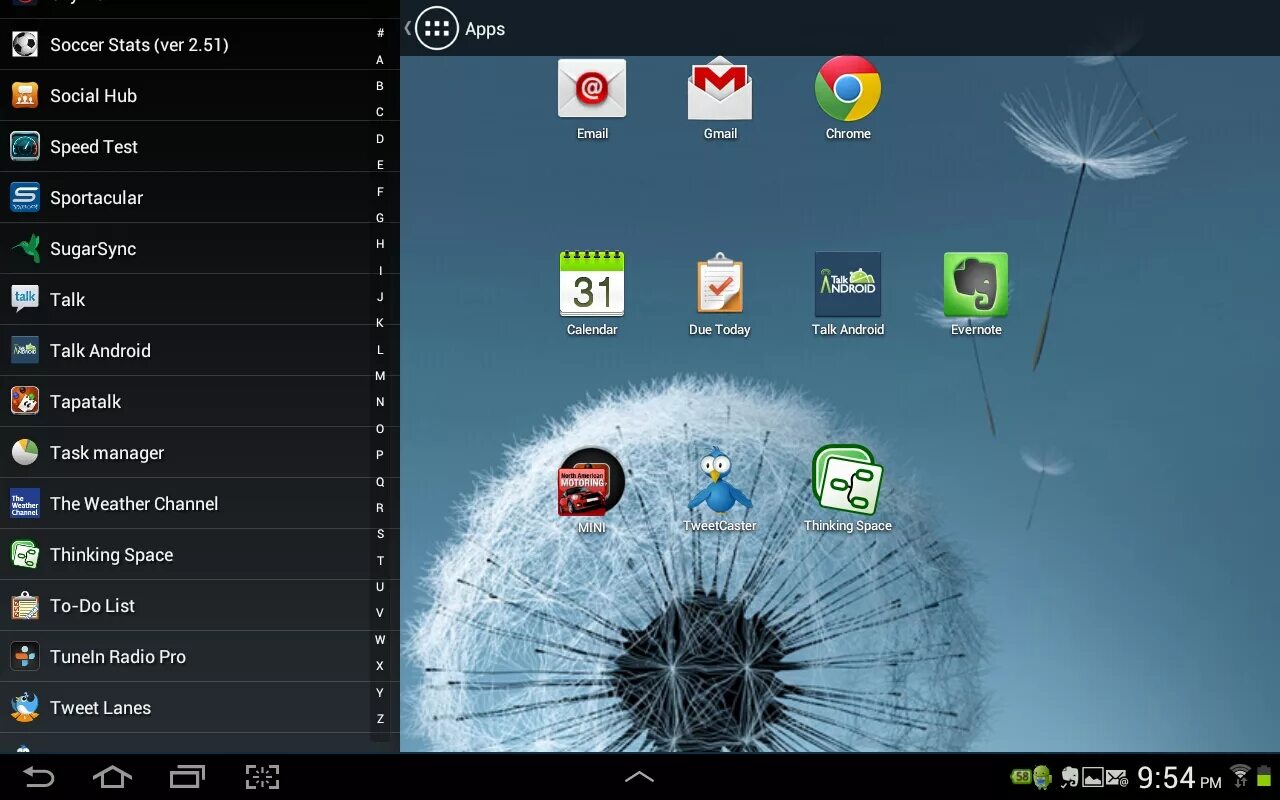1280x800 pixels.
Task: Tap the clock showing 9:54 PM
Action: (1179, 778)
